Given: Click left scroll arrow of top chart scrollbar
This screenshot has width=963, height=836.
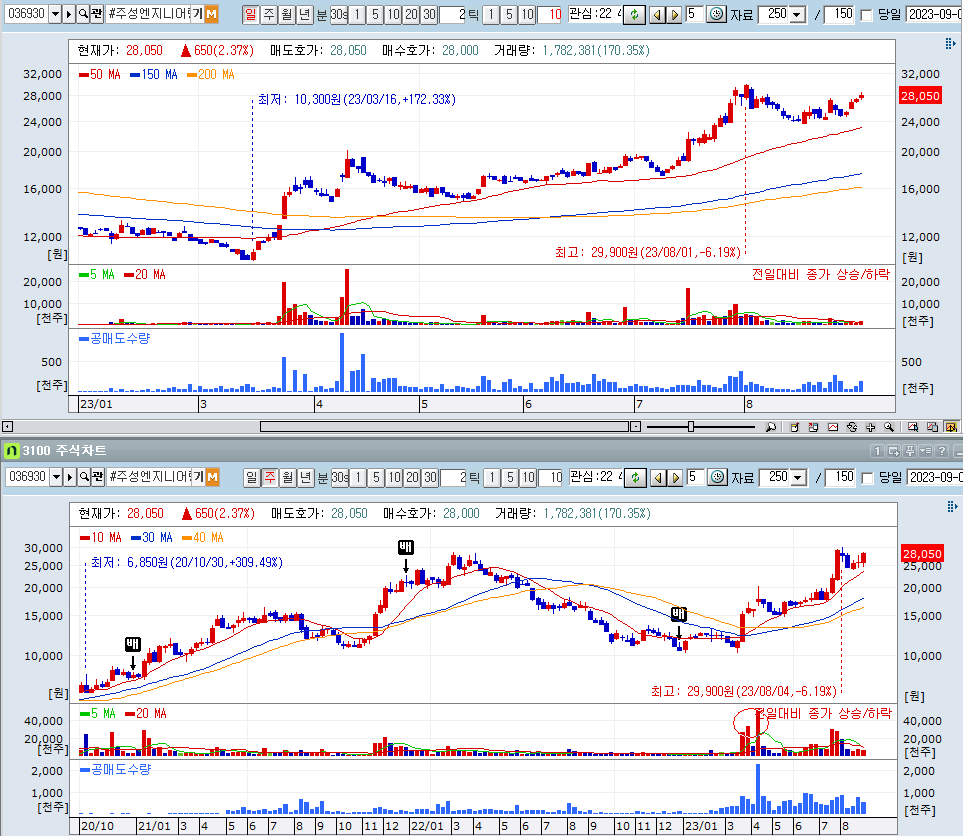Looking at the screenshot, I should (x=7, y=426).
